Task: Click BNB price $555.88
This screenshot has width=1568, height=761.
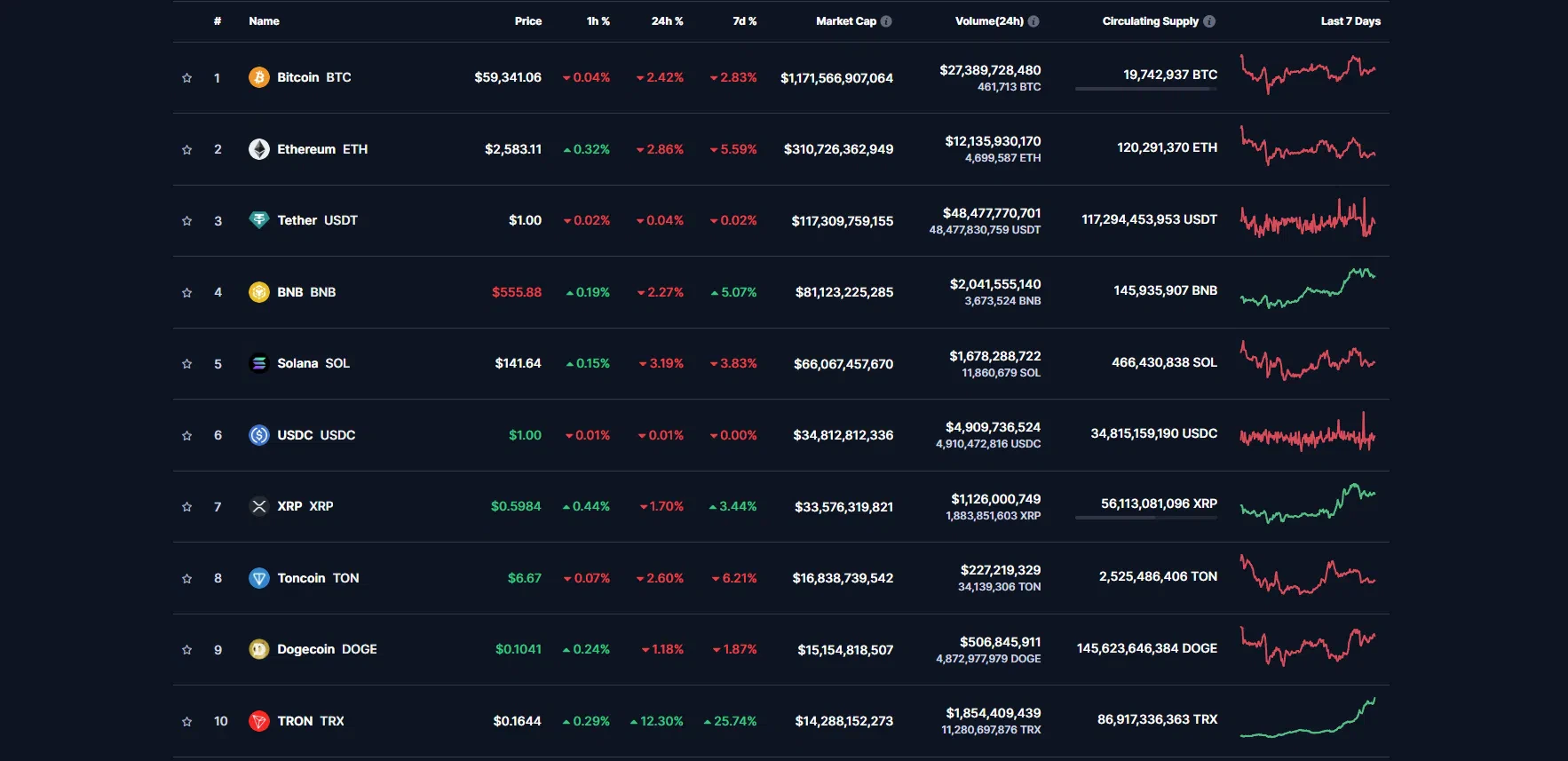Action: tap(517, 292)
